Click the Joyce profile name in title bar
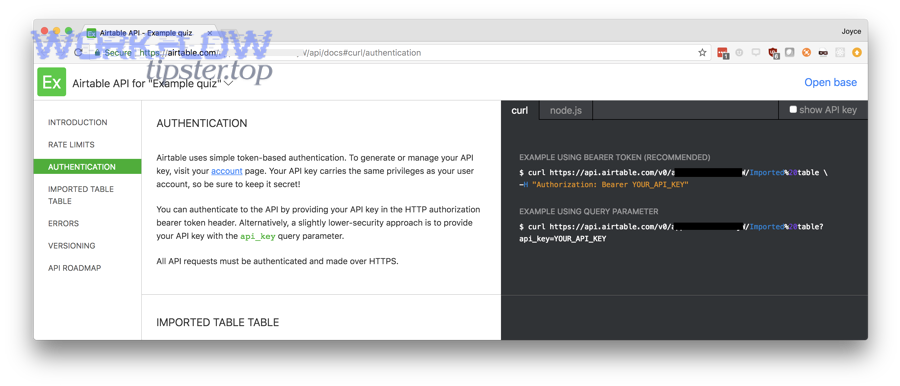The width and height of the screenshot is (900, 386). [850, 32]
